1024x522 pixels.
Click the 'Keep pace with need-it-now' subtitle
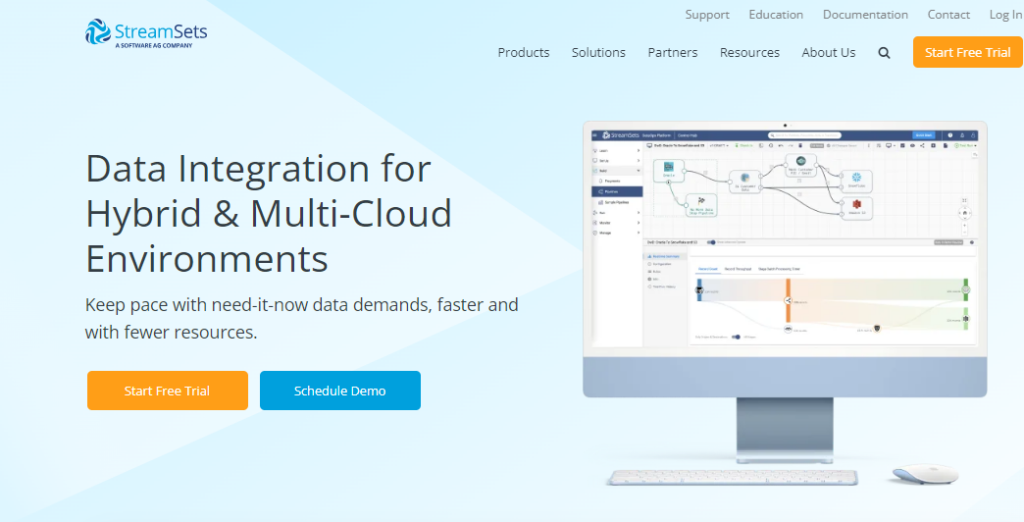[x=302, y=318]
